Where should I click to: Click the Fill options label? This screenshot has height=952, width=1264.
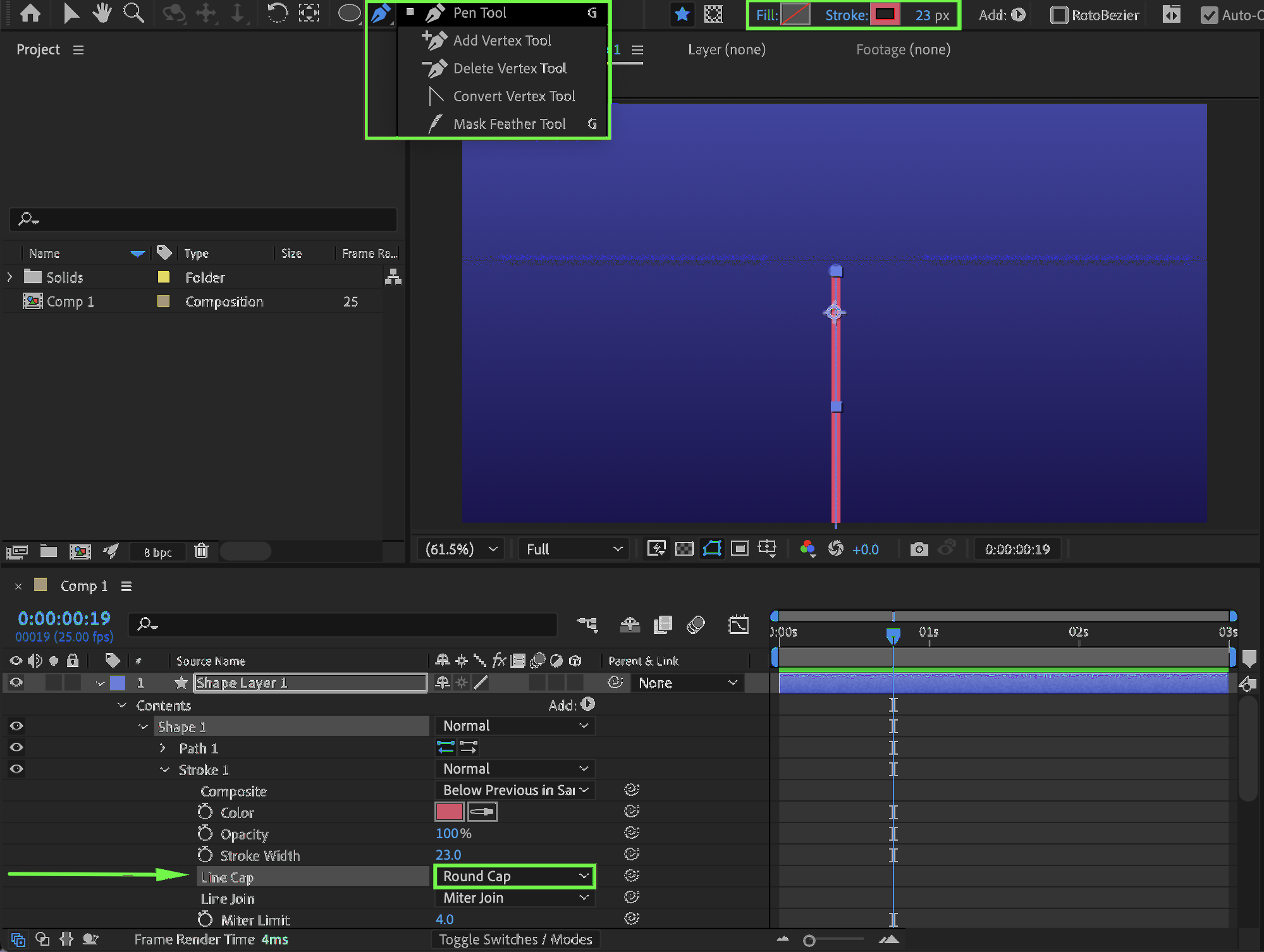pyautogui.click(x=766, y=15)
